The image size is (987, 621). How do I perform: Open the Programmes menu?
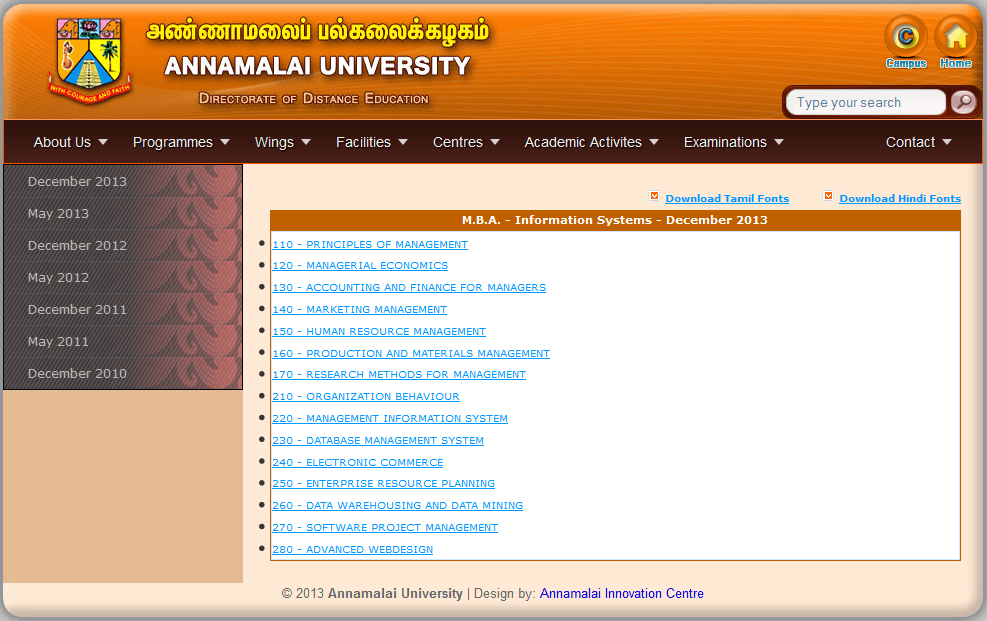click(172, 143)
